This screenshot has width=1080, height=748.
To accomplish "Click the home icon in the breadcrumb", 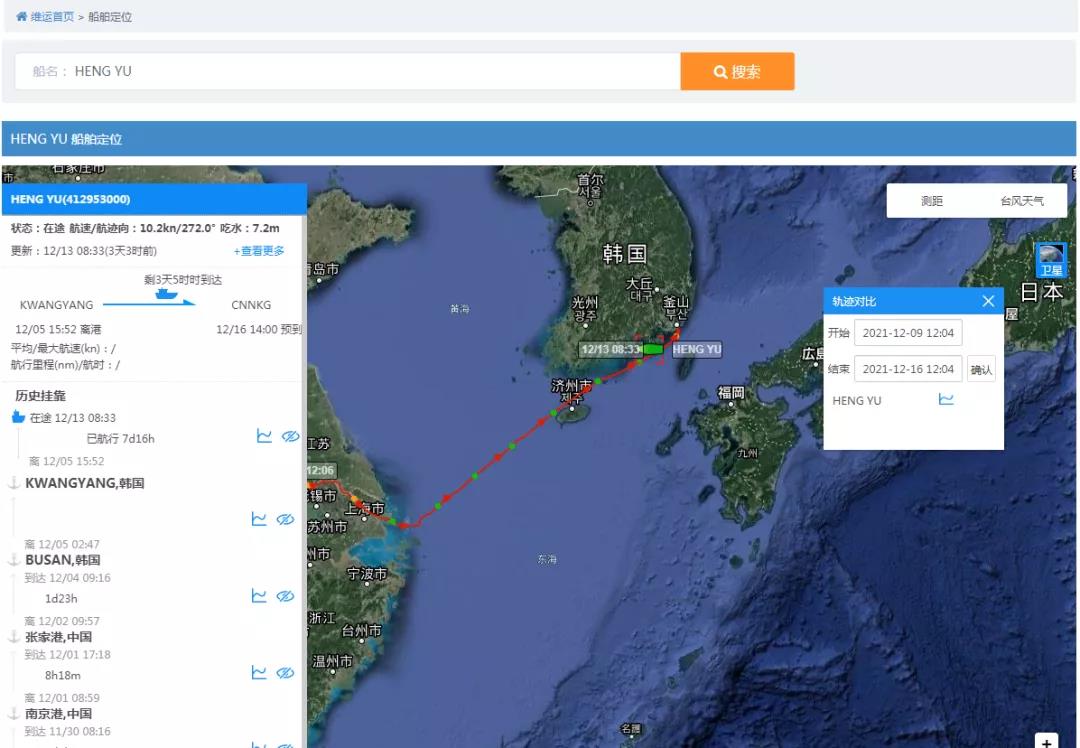I will [x=21, y=17].
